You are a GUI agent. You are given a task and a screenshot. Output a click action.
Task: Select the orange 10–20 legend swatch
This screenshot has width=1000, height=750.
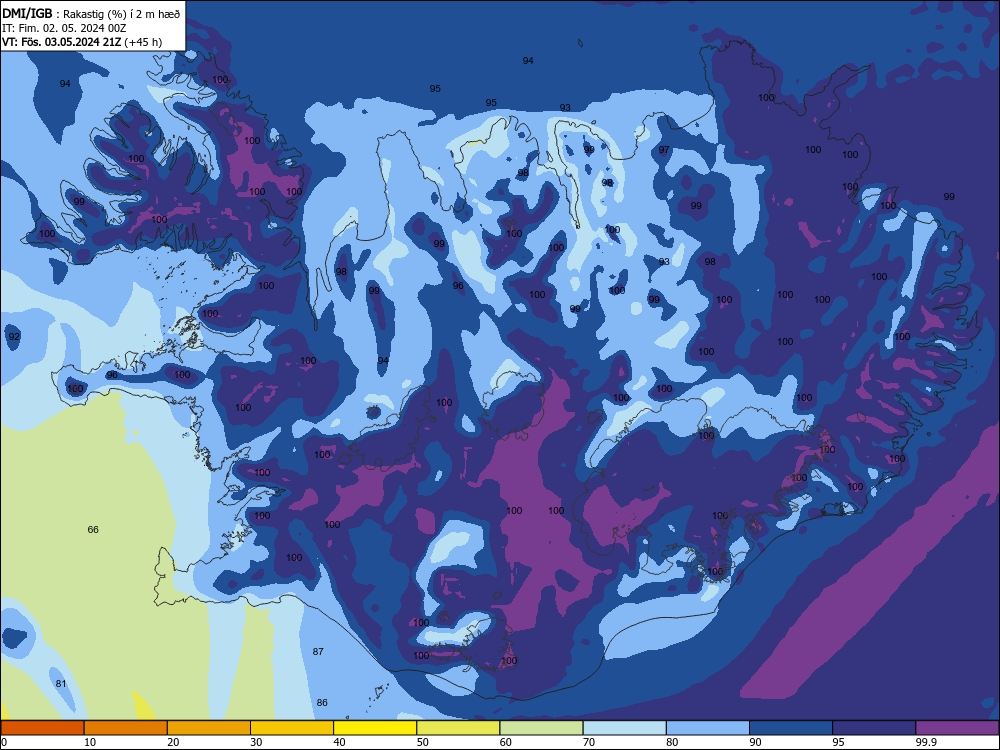click(126, 728)
